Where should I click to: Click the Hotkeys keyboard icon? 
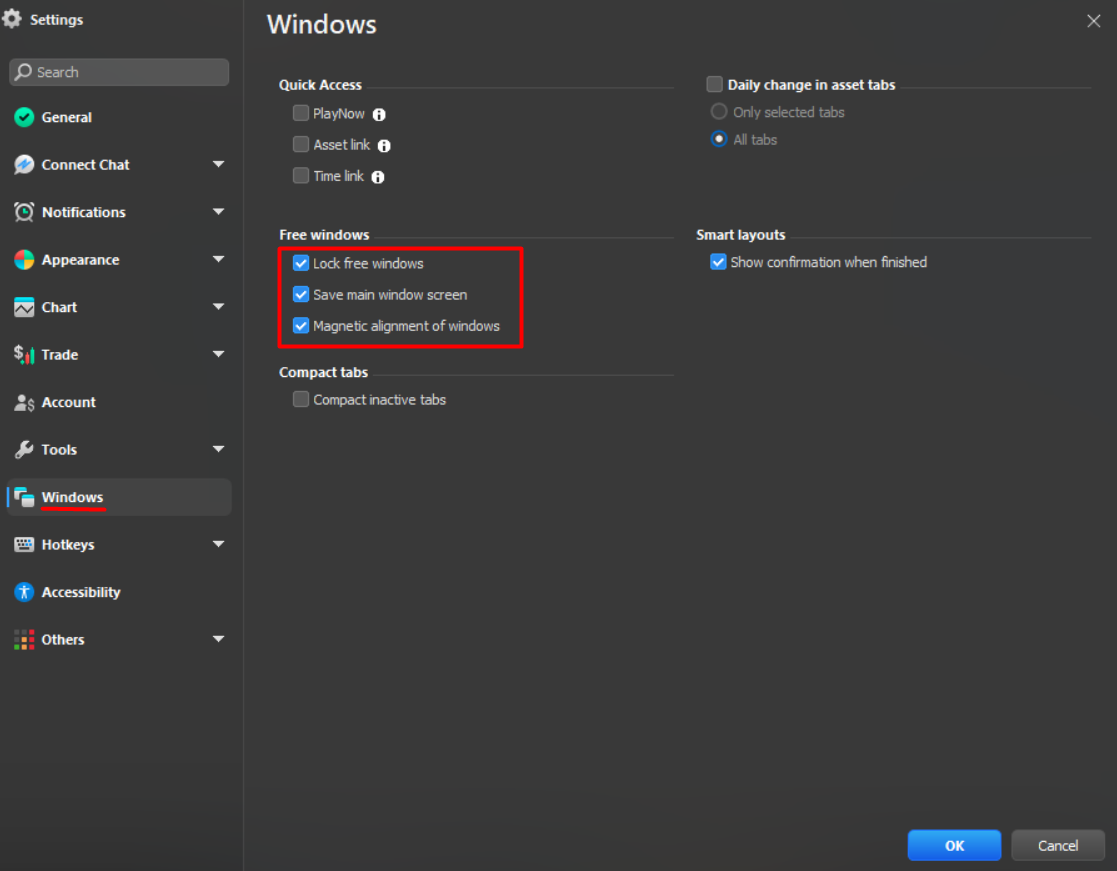[x=24, y=545]
